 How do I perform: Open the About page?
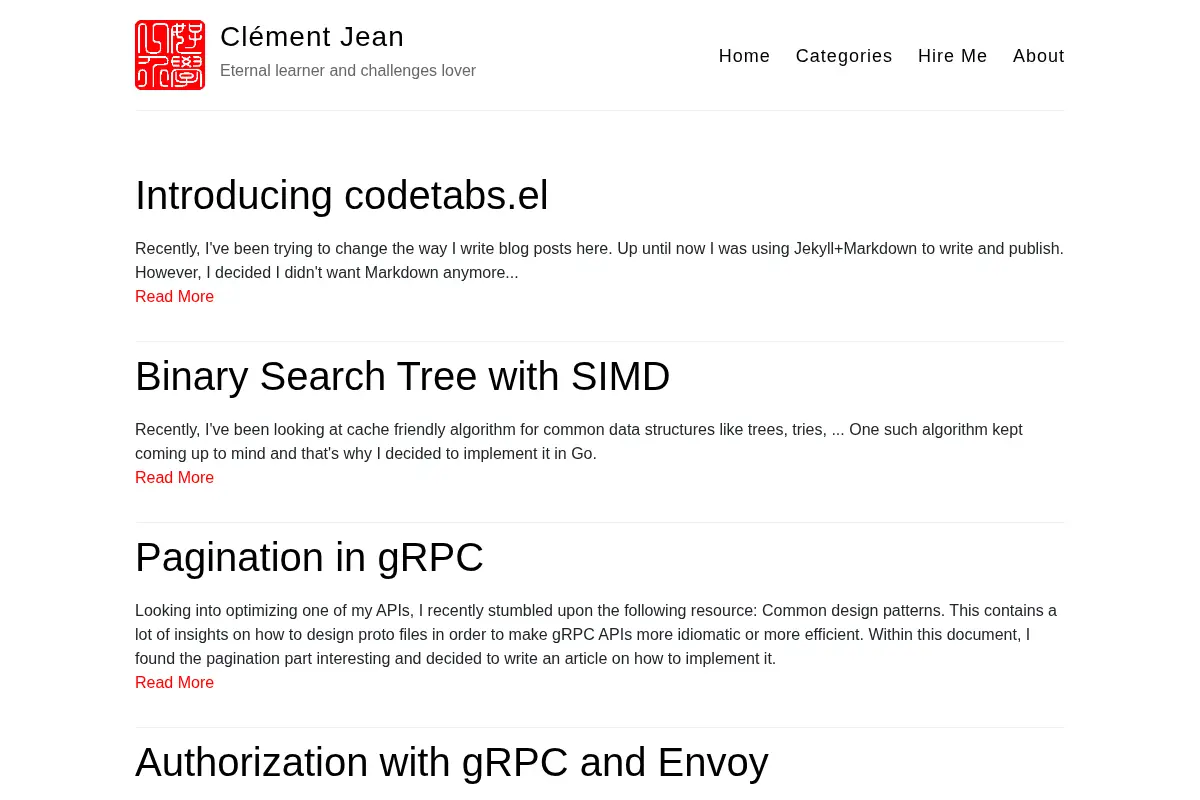1038,56
